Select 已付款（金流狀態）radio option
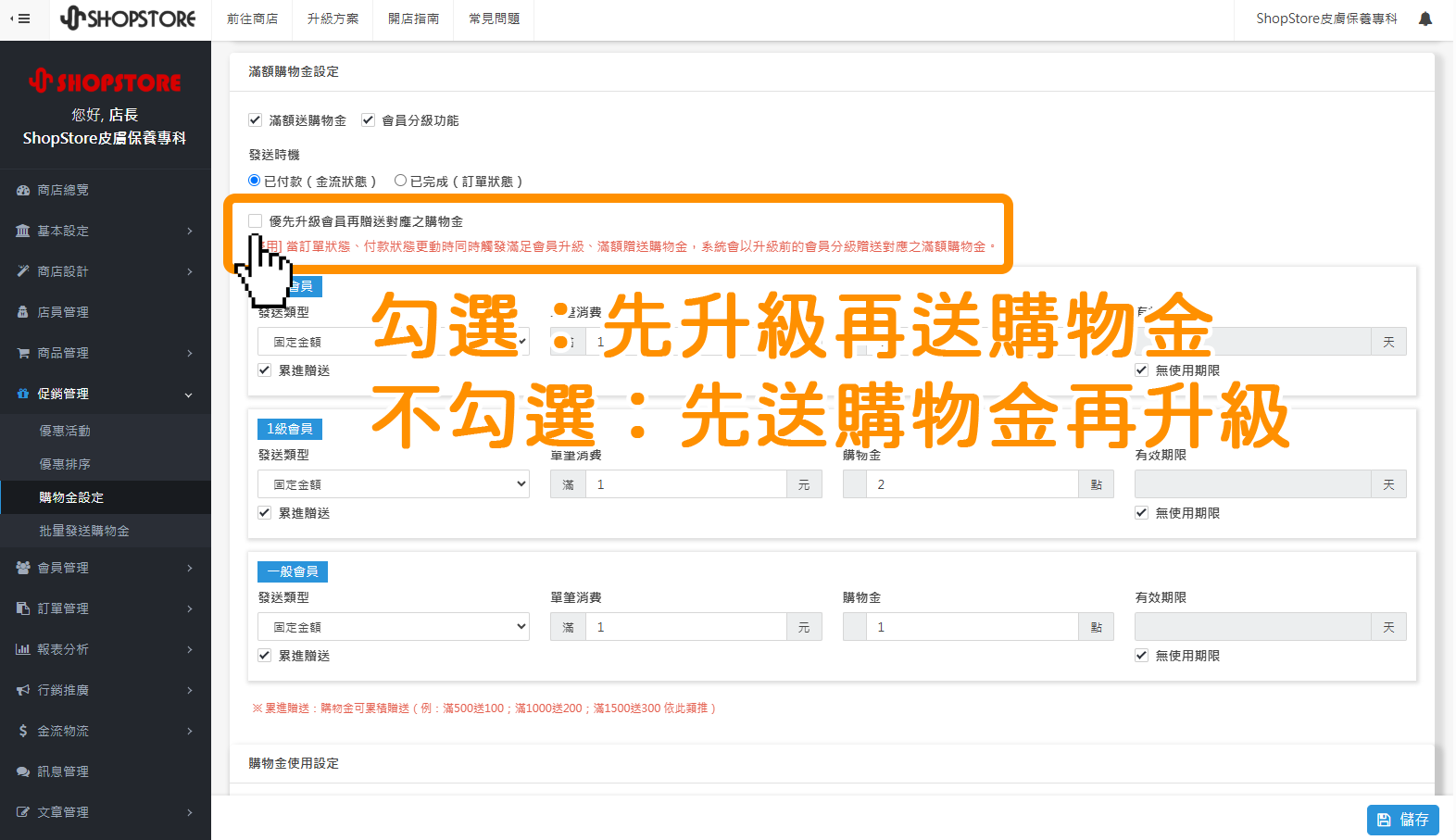Viewport: 1456px width, 840px height. tap(254, 181)
